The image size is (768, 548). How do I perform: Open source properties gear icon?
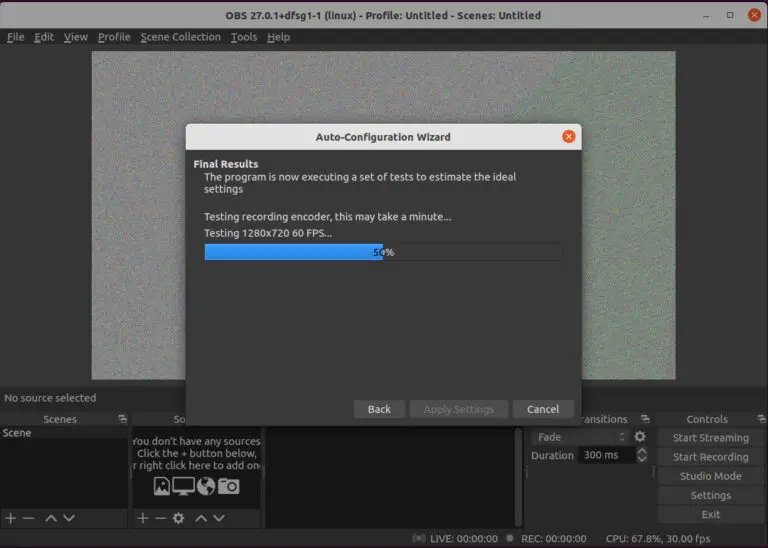[178, 518]
